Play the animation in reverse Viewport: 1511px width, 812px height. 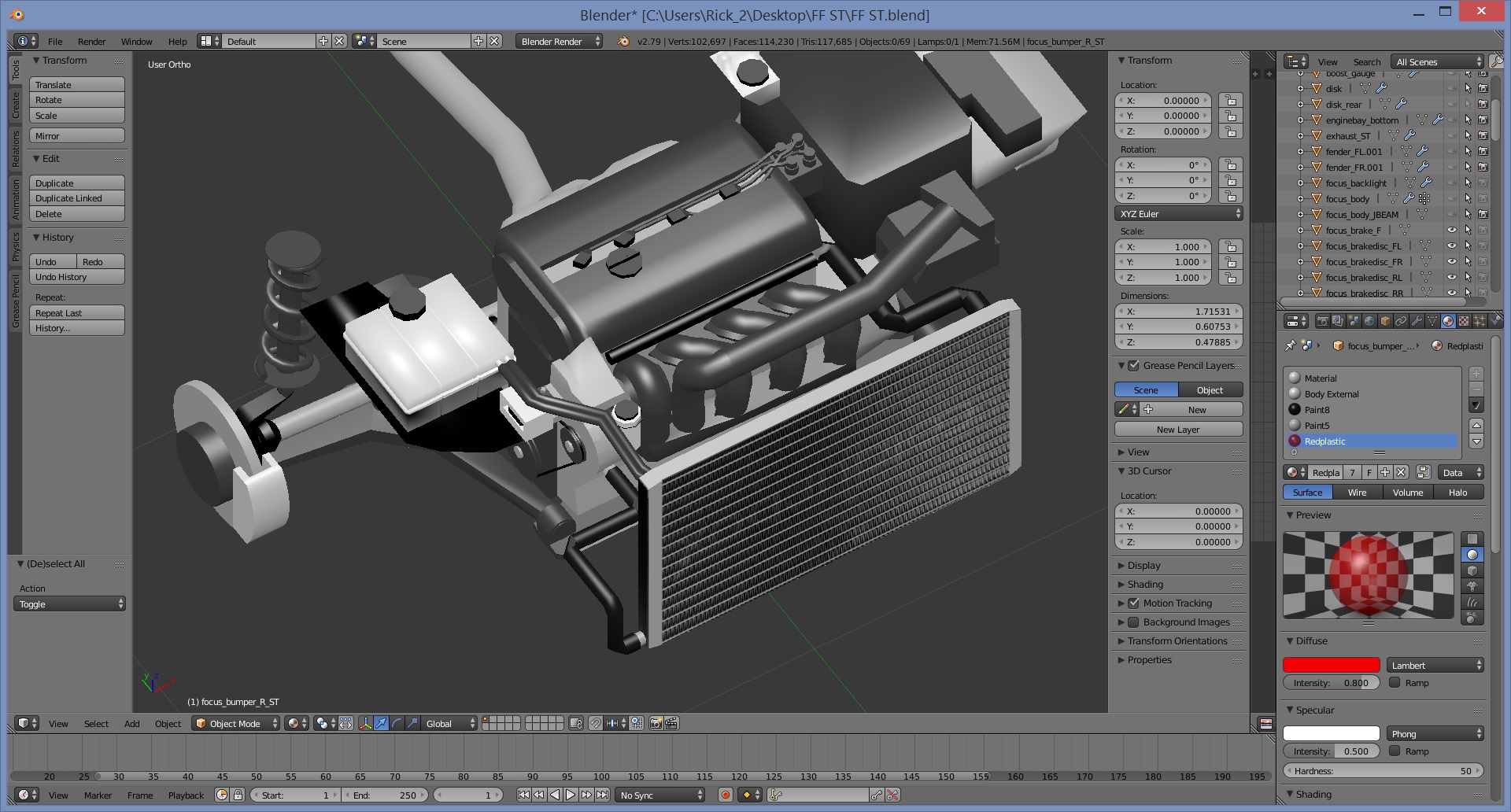(555, 795)
